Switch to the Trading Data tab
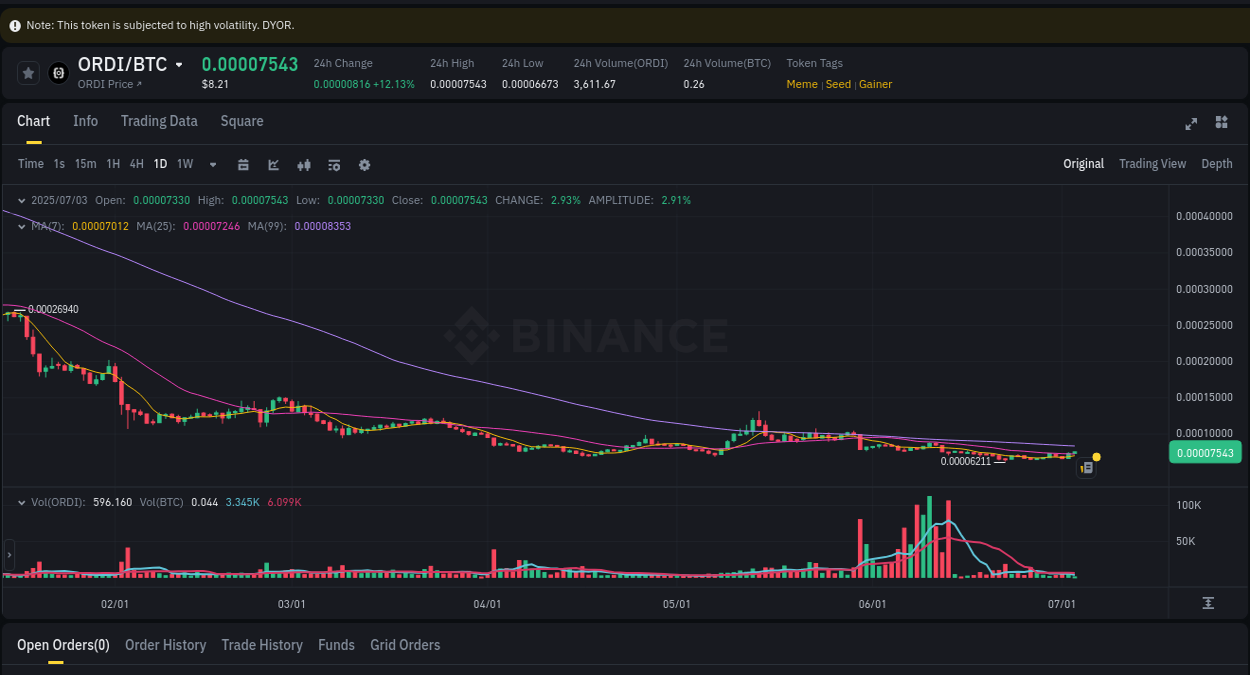The width and height of the screenshot is (1250, 675). [159, 121]
